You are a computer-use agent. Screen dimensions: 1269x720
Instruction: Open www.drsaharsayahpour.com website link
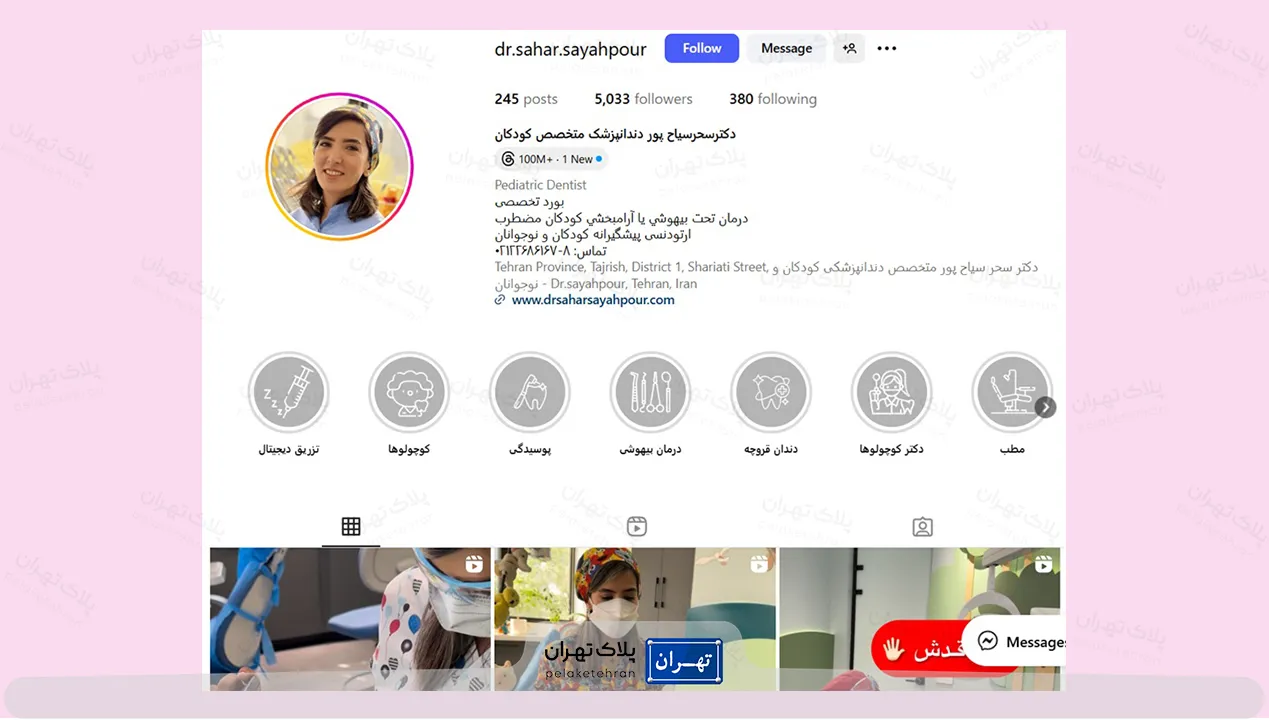pos(593,300)
